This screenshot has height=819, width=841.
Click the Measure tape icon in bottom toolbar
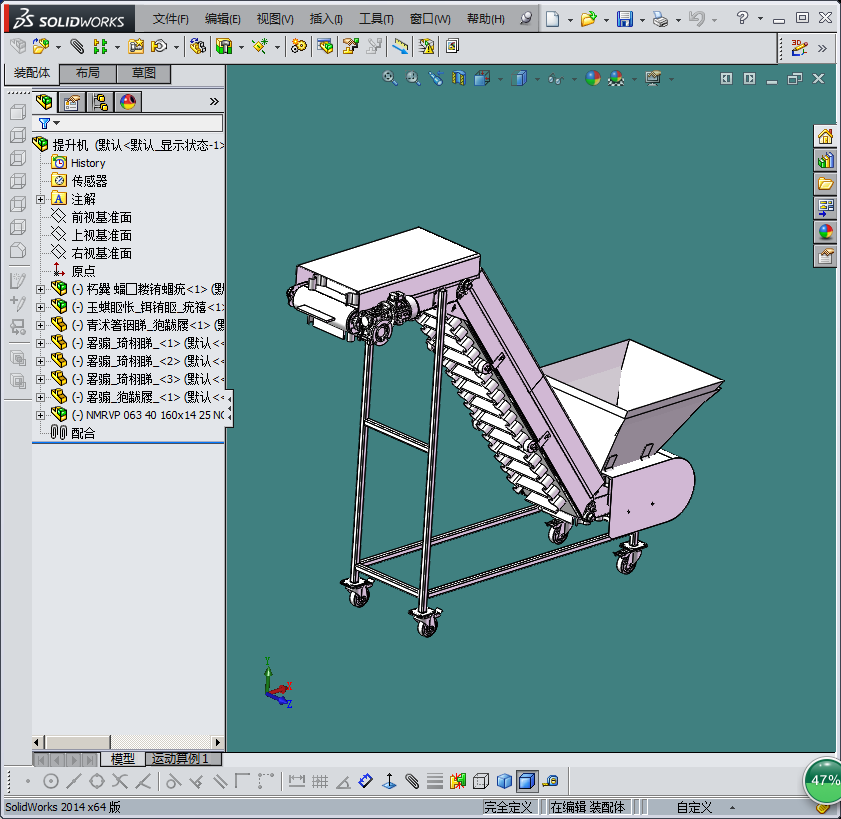550,781
